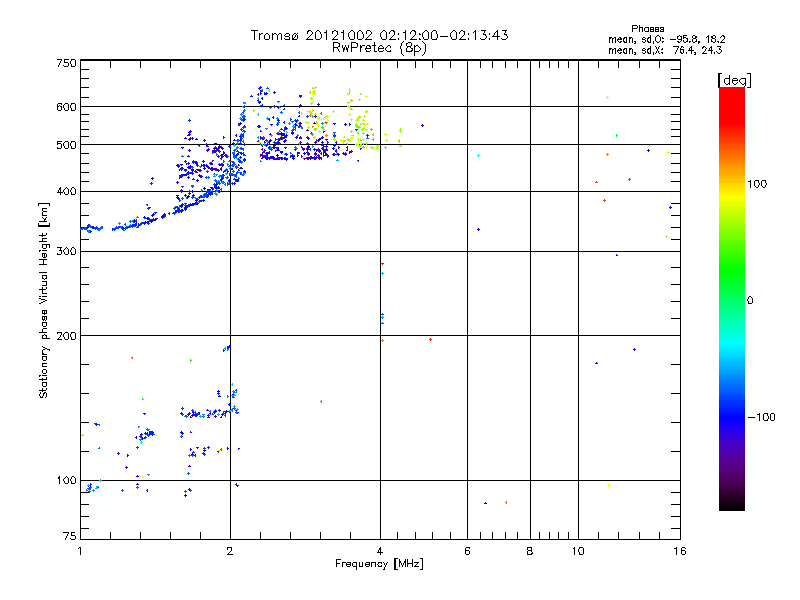Click the y-axis '400' tick label
Viewport: 800px width, 600px height.
[x=66, y=192]
